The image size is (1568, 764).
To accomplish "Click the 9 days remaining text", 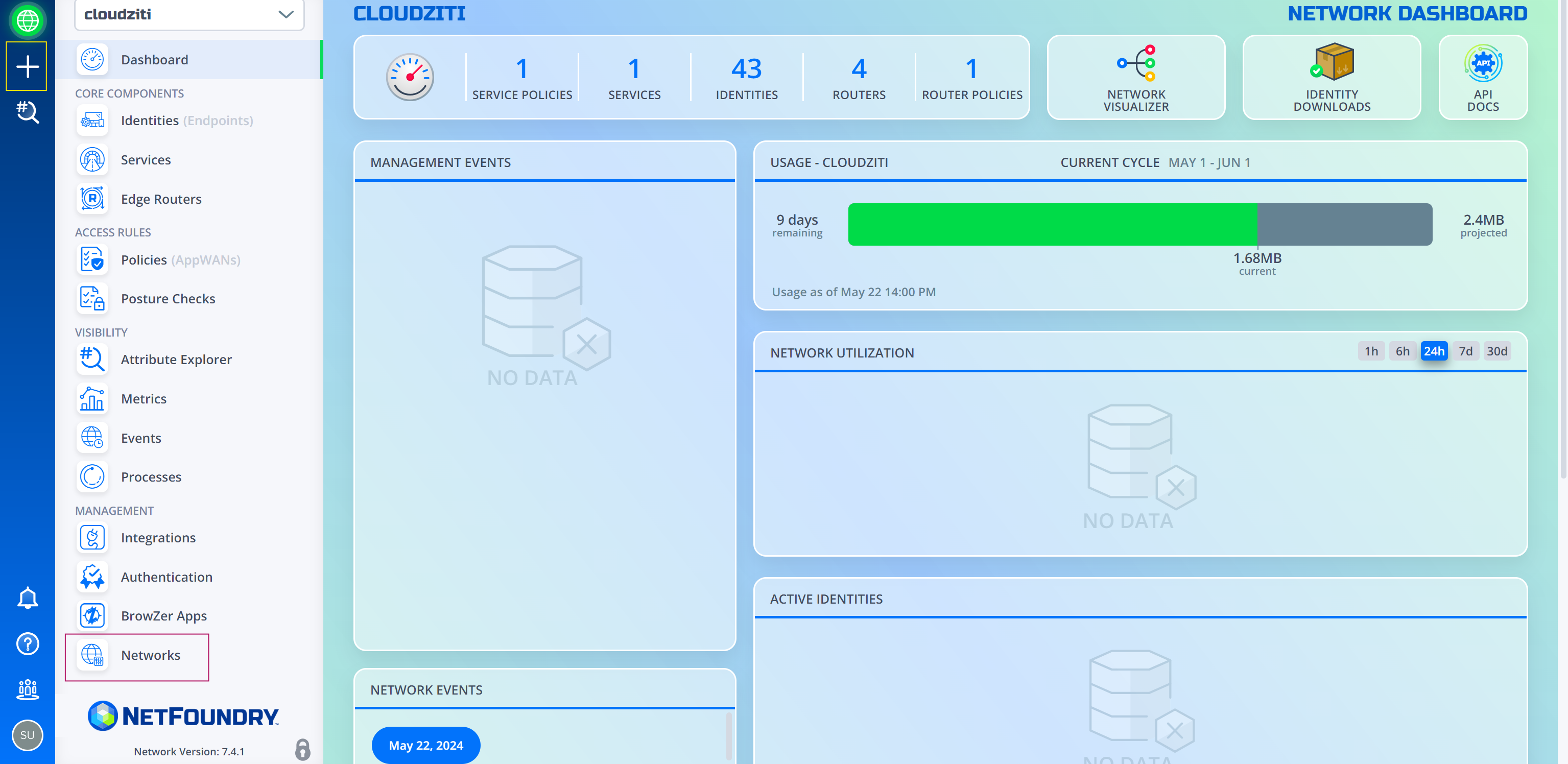I will [x=797, y=225].
